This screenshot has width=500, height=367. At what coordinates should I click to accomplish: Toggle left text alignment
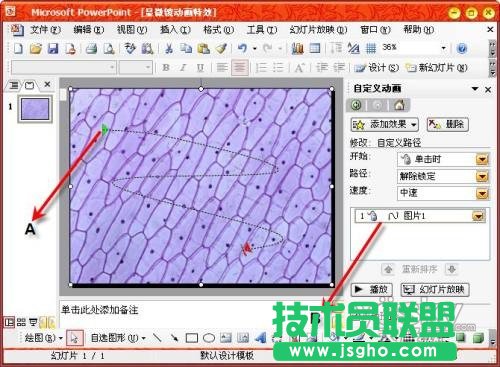pyautogui.click(x=222, y=68)
